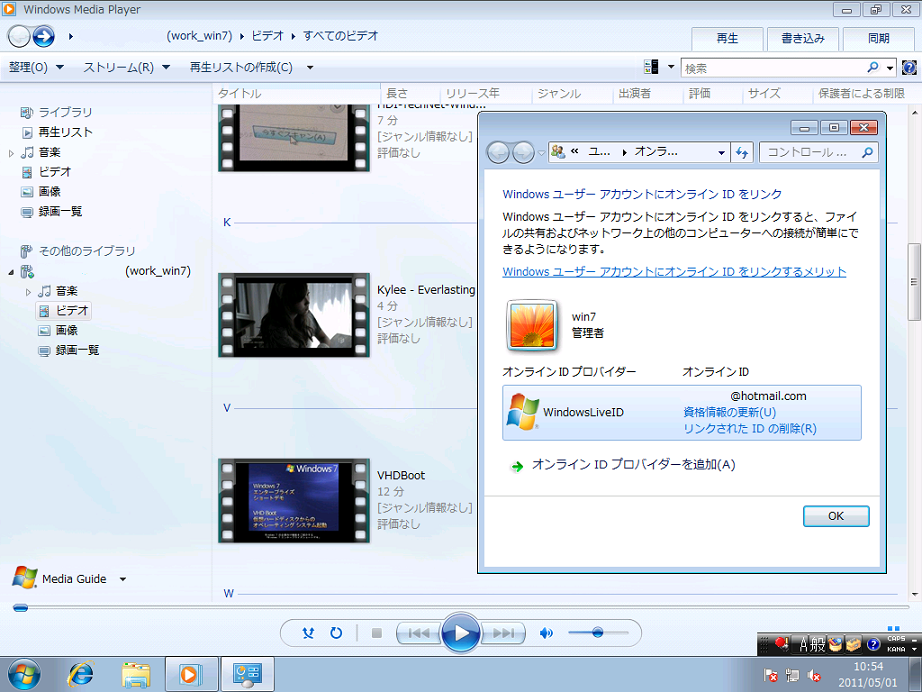Mute the volume speaker icon
Screen dimensions: 922x692
click(x=546, y=633)
